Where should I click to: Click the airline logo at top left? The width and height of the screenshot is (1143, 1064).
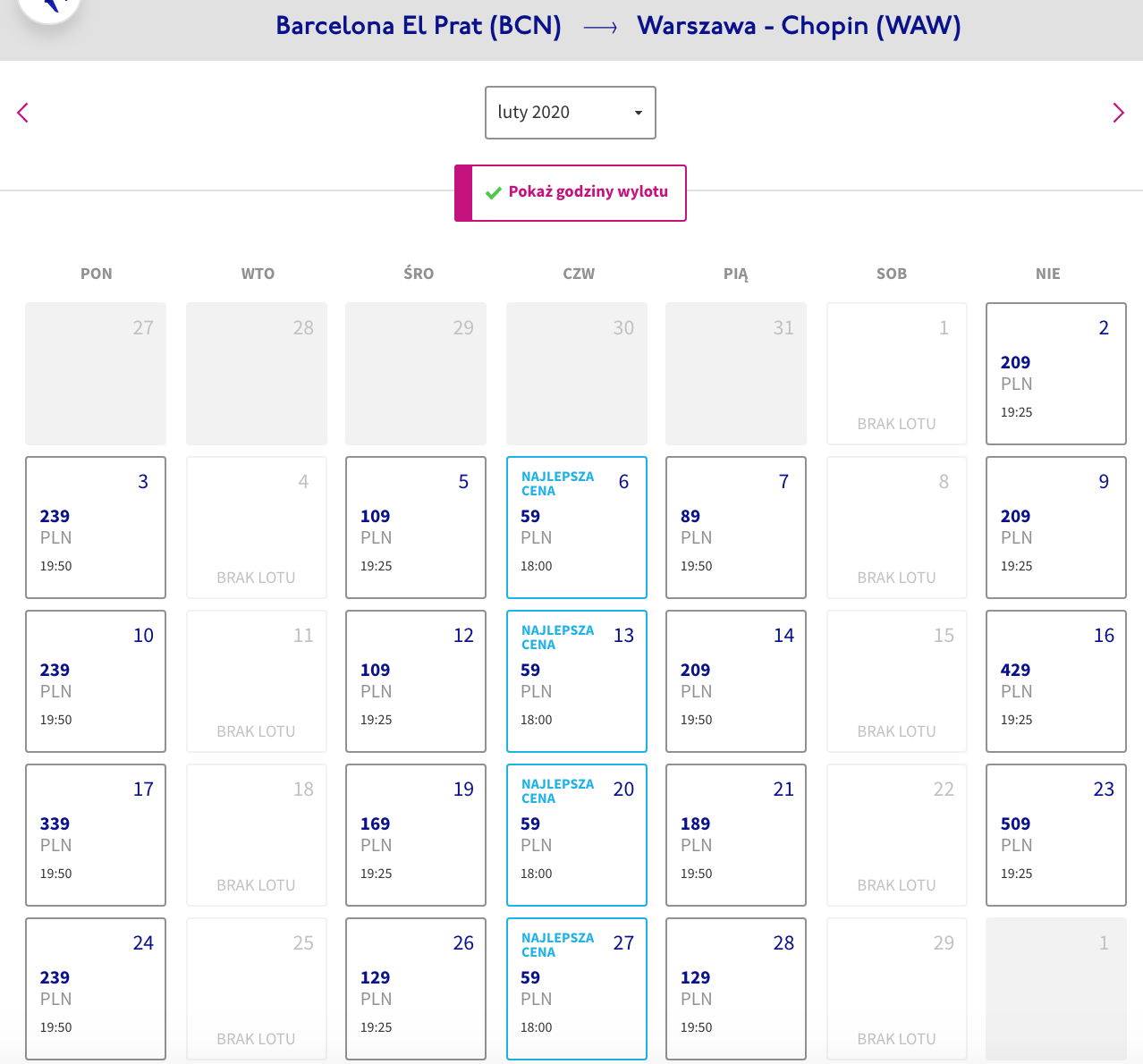point(49,8)
